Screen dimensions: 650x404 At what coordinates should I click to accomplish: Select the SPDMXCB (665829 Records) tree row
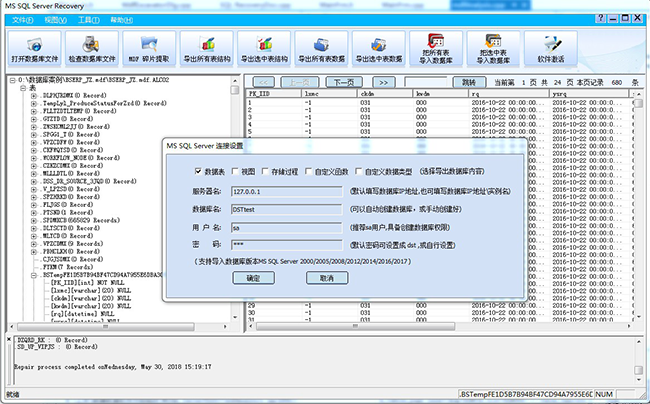tap(81, 220)
